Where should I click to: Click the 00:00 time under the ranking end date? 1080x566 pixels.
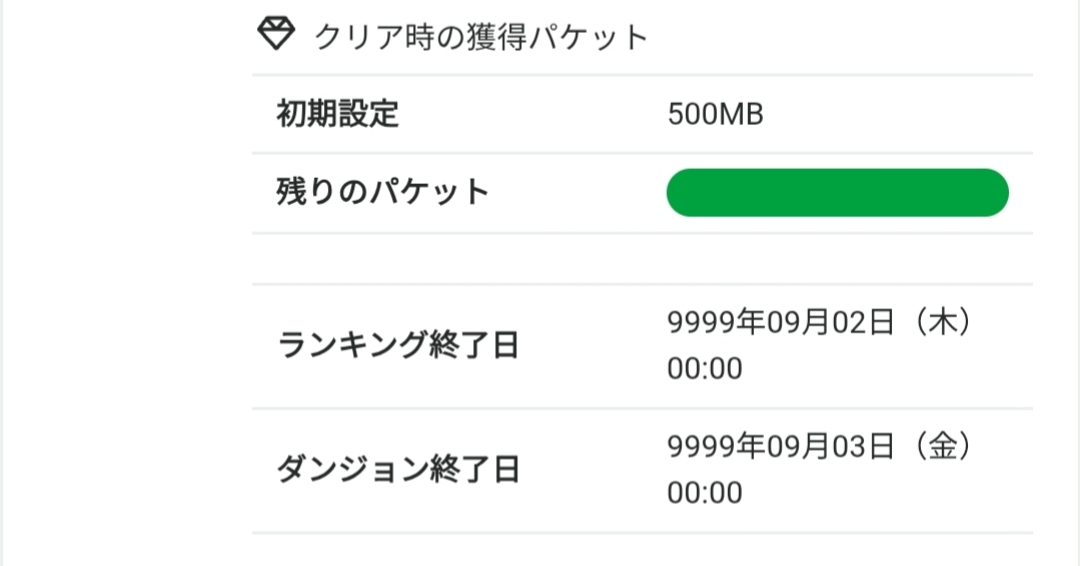click(705, 369)
